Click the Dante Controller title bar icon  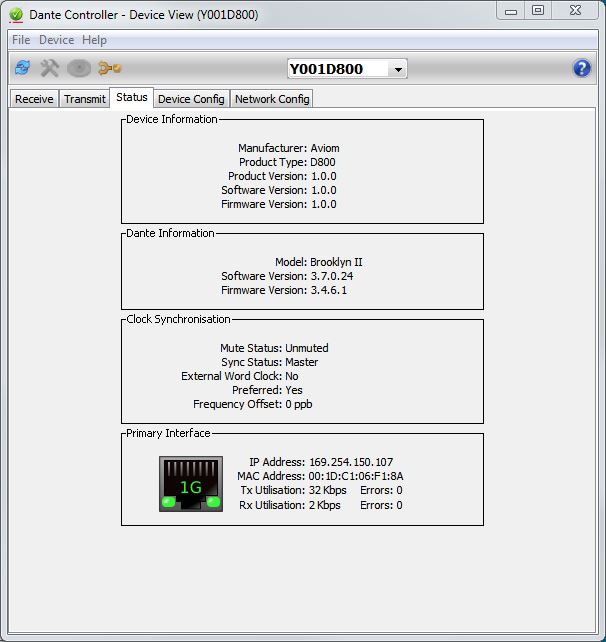[15, 14]
